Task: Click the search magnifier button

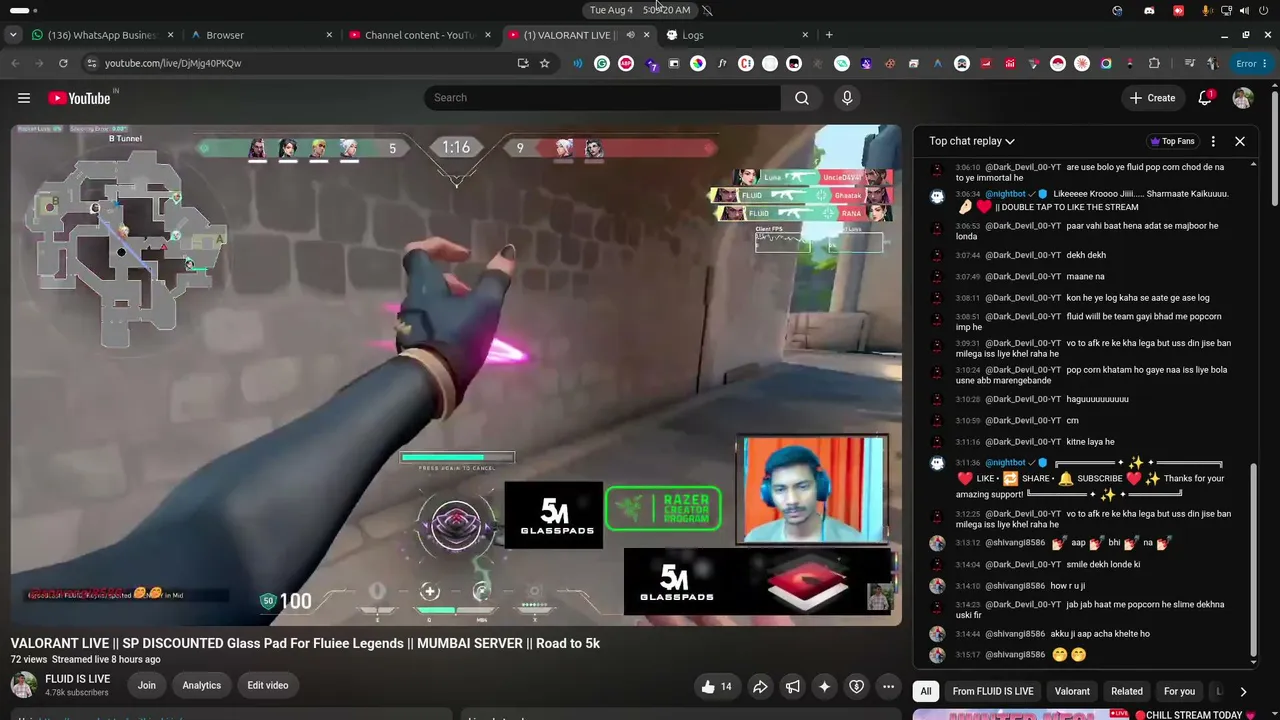Action: 802,98
